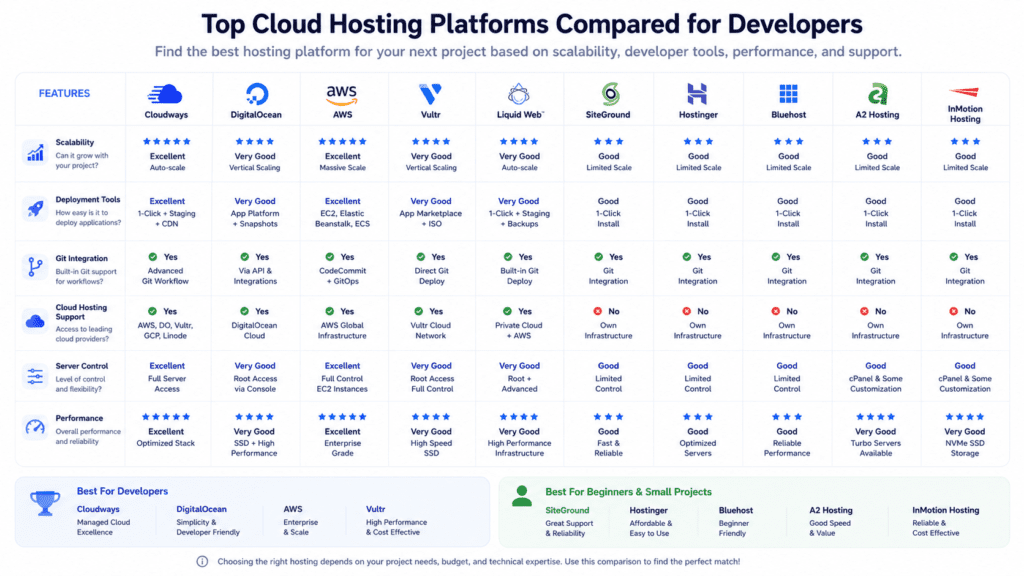1024x576 pixels.
Task: Click the 'Best For Developers' heading
Action: (122, 491)
